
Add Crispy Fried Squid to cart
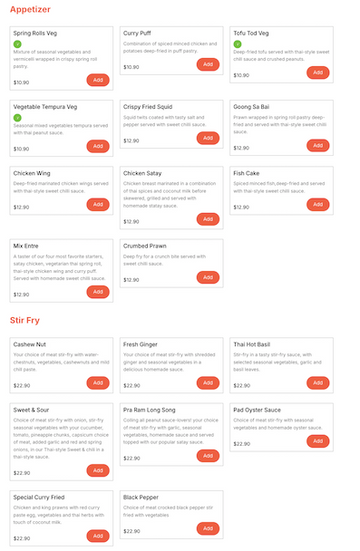point(208,138)
